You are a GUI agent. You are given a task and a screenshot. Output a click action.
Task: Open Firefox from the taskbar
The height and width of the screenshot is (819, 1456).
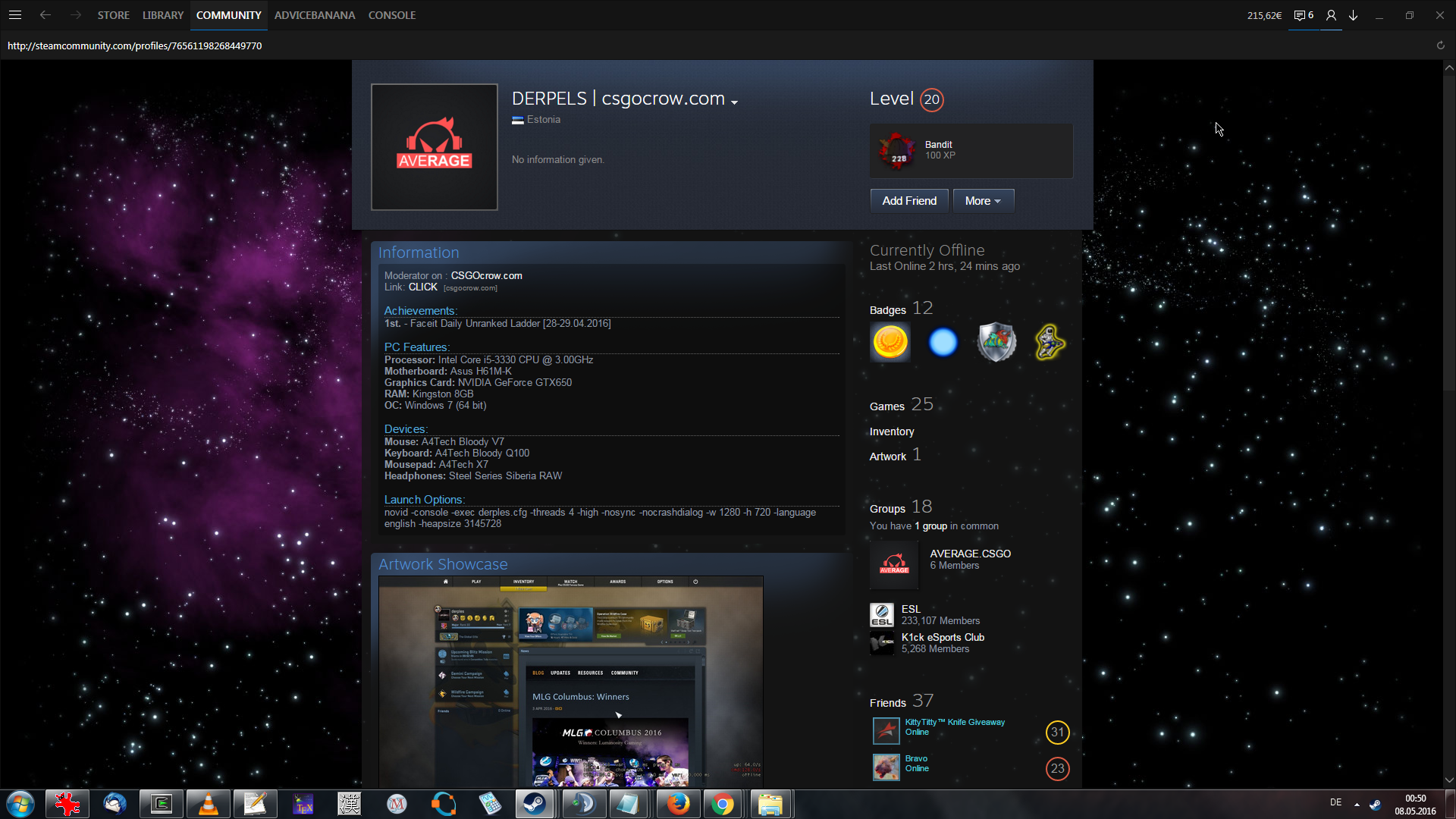tap(678, 804)
